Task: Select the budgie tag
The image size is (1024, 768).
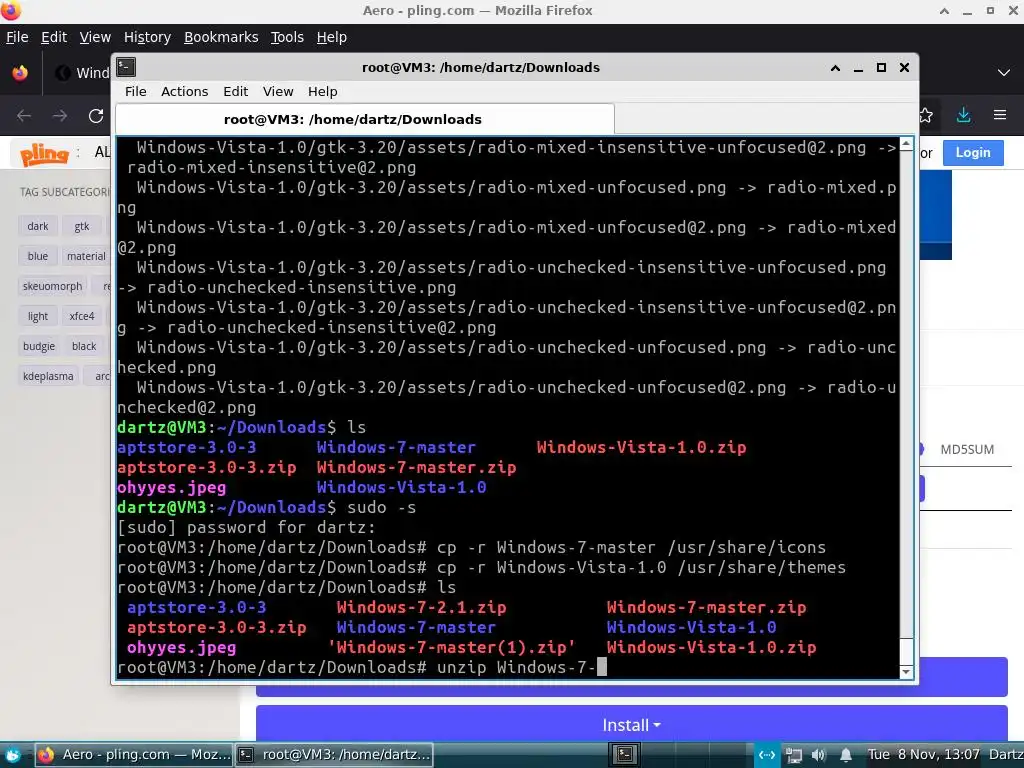Action: click(x=39, y=346)
